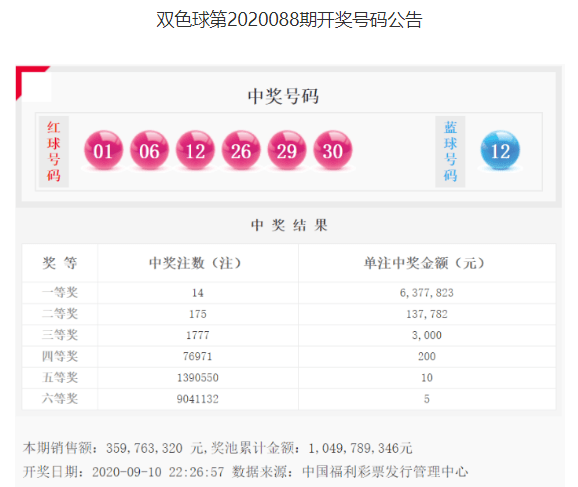Click the sixth prize amount 5
Viewport: 578px width, 487px height.
427,399
